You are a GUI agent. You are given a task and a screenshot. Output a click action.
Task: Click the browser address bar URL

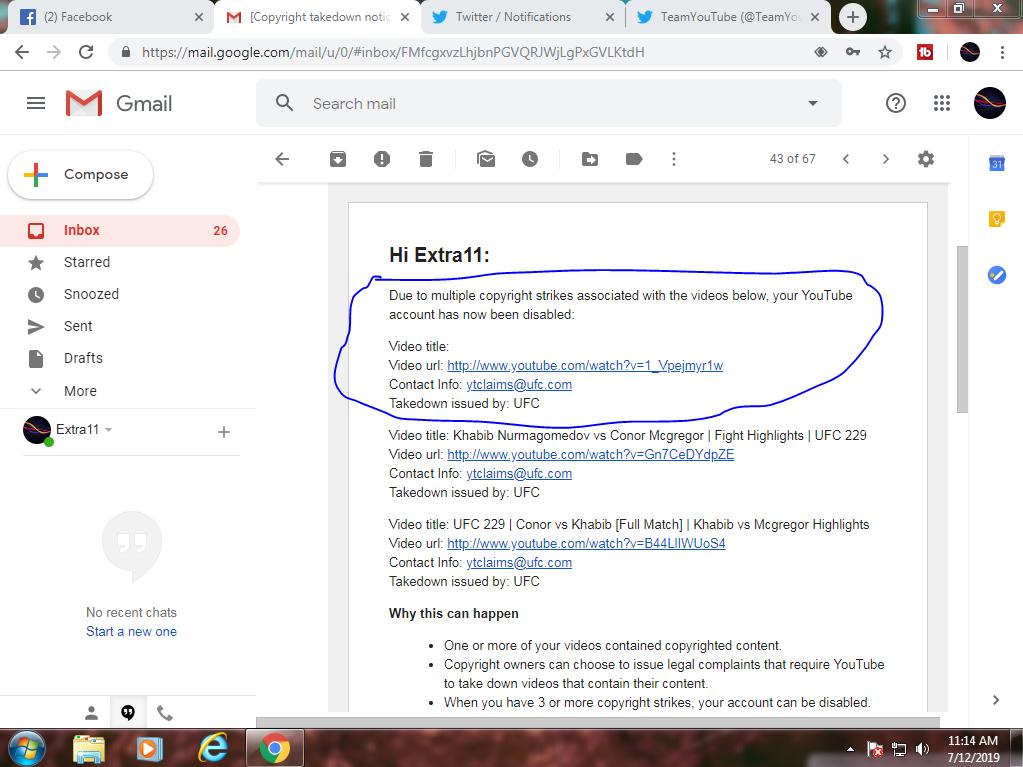pyautogui.click(x=393, y=52)
